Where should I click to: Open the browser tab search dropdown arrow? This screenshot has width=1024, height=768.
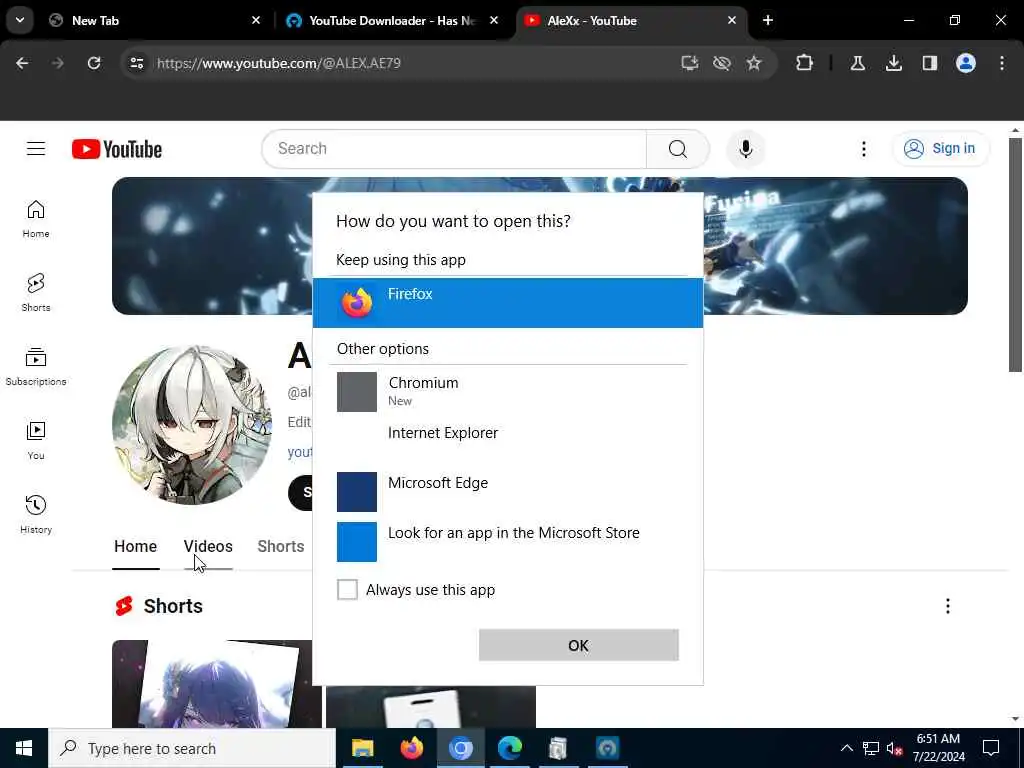[20, 20]
